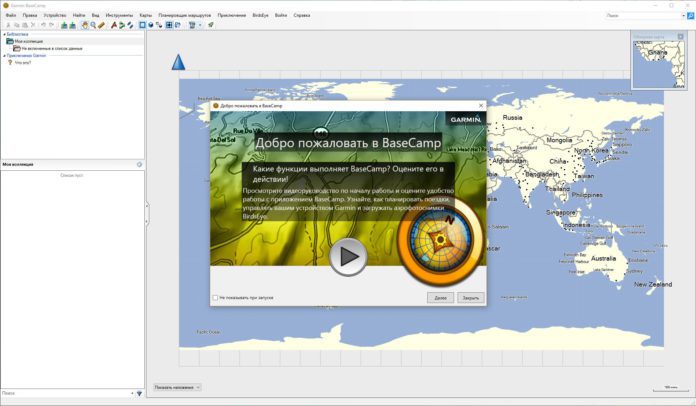Click the toolbar icon right of the blue-framed map icon
Screen dimensions: 696x406
pos(178,25)
